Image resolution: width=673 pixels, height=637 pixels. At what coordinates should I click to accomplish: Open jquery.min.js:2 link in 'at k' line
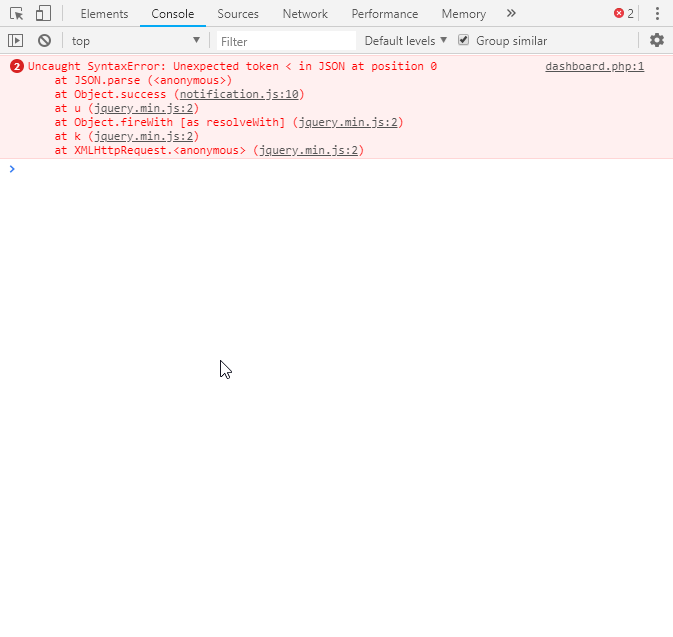pyautogui.click(x=143, y=136)
